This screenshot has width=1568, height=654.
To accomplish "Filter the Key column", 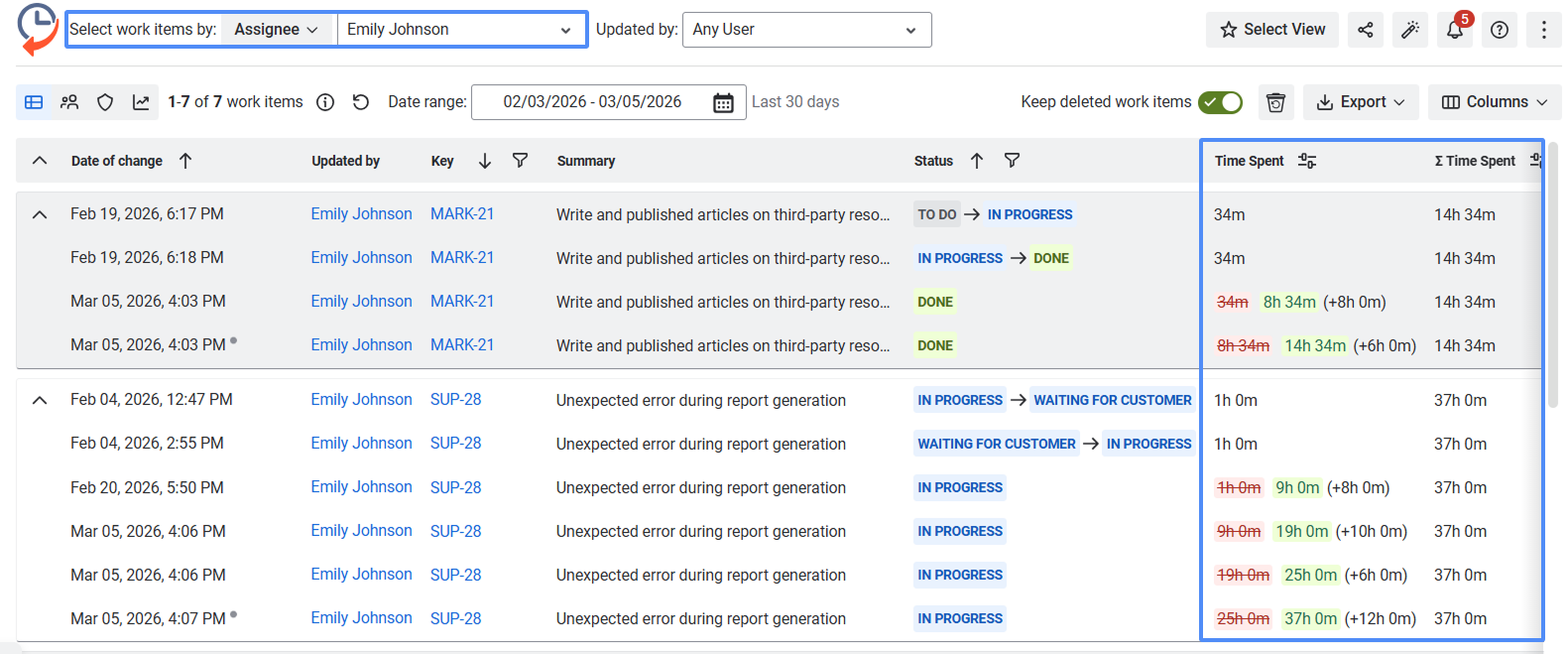I will [x=520, y=161].
